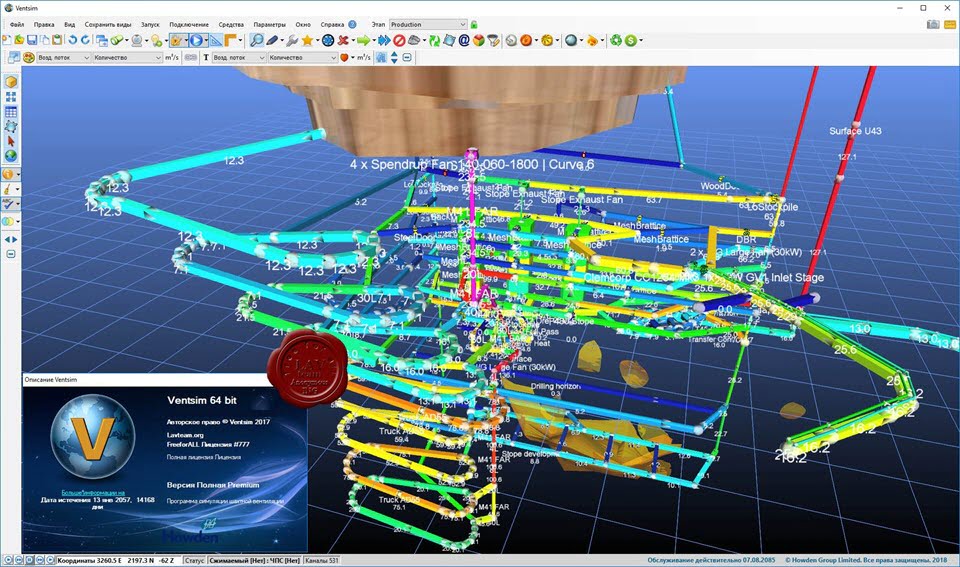The width and height of the screenshot is (960, 567).
Task: Open the Справка menu
Action: pyautogui.click(x=332, y=24)
